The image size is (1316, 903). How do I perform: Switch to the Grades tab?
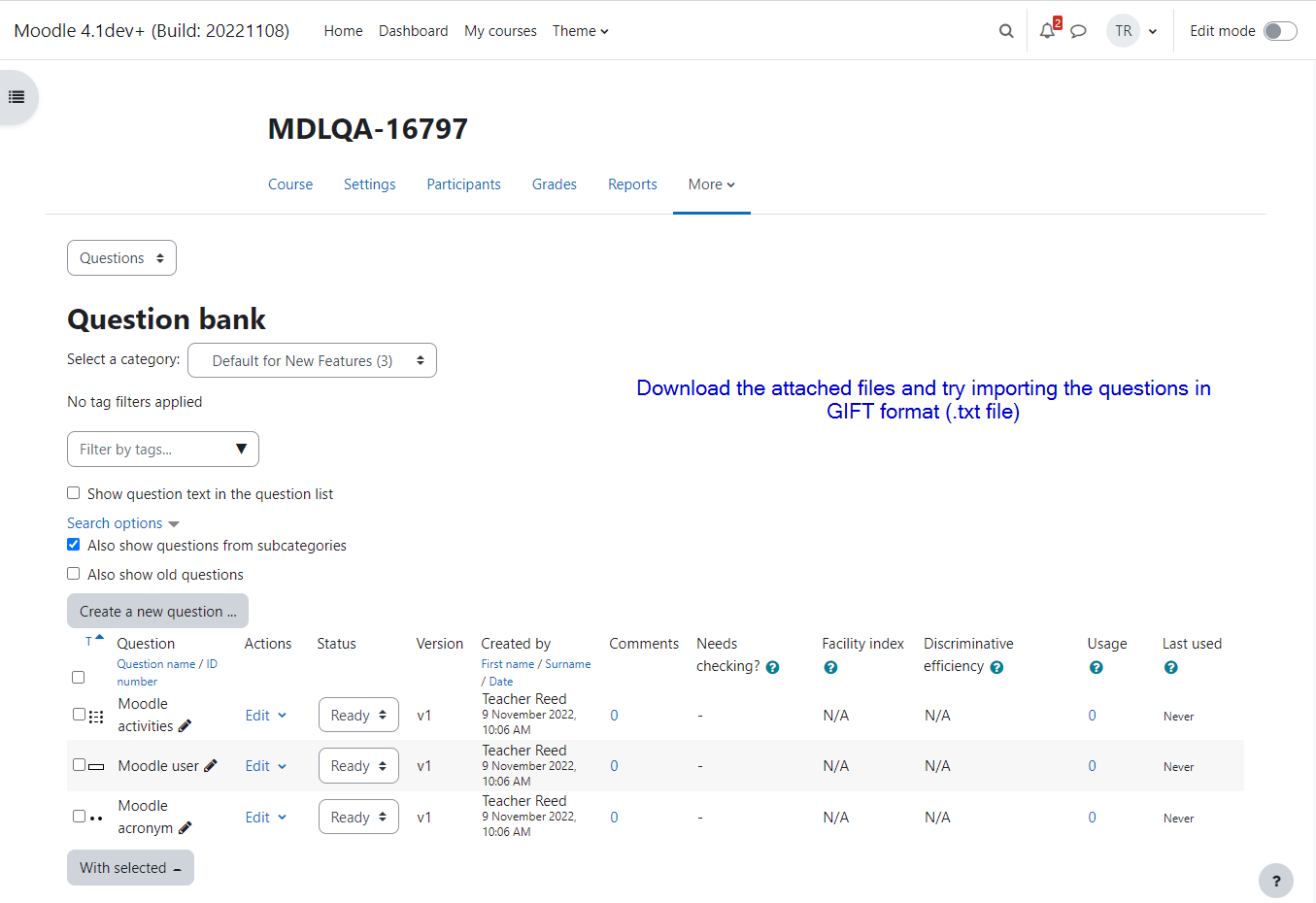click(555, 184)
